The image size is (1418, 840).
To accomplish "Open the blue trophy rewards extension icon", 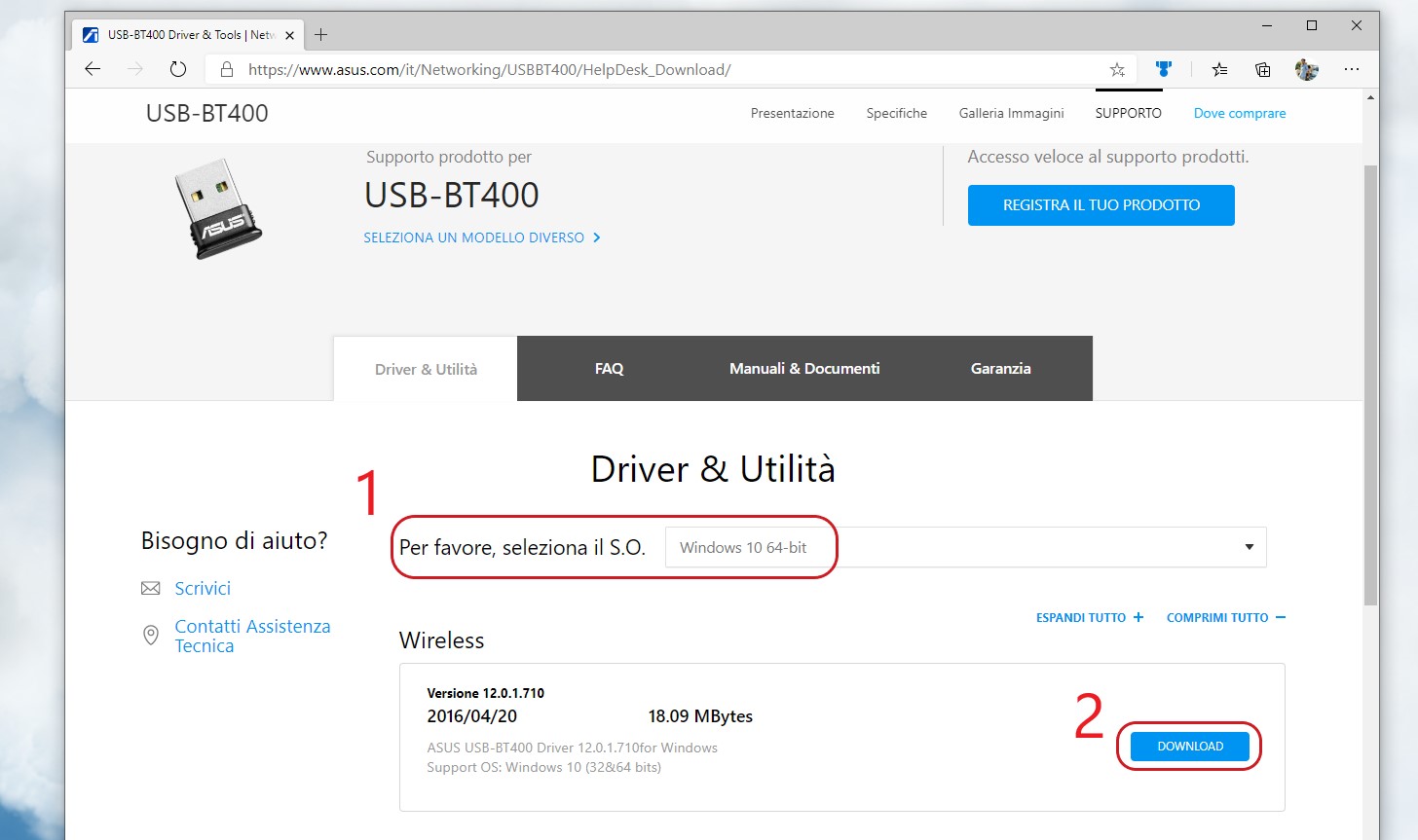I will [x=1163, y=69].
